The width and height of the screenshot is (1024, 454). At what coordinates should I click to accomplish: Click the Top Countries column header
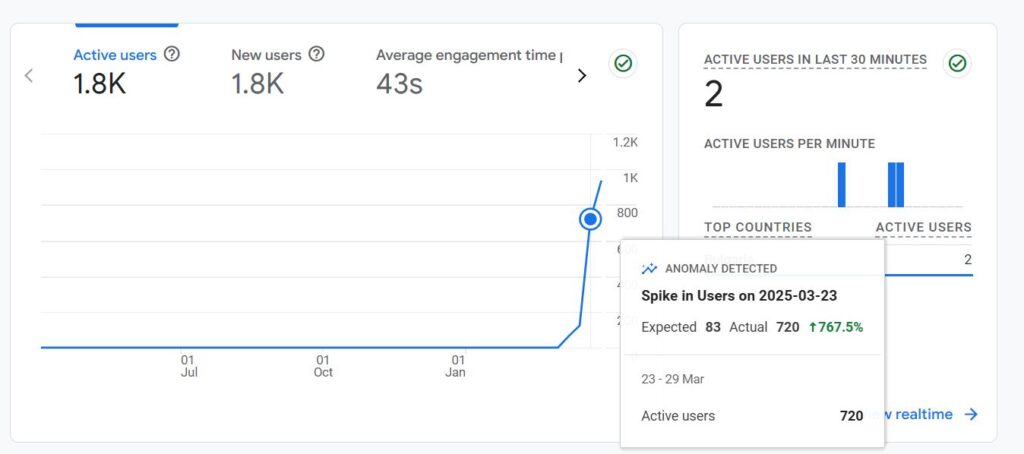point(757,227)
